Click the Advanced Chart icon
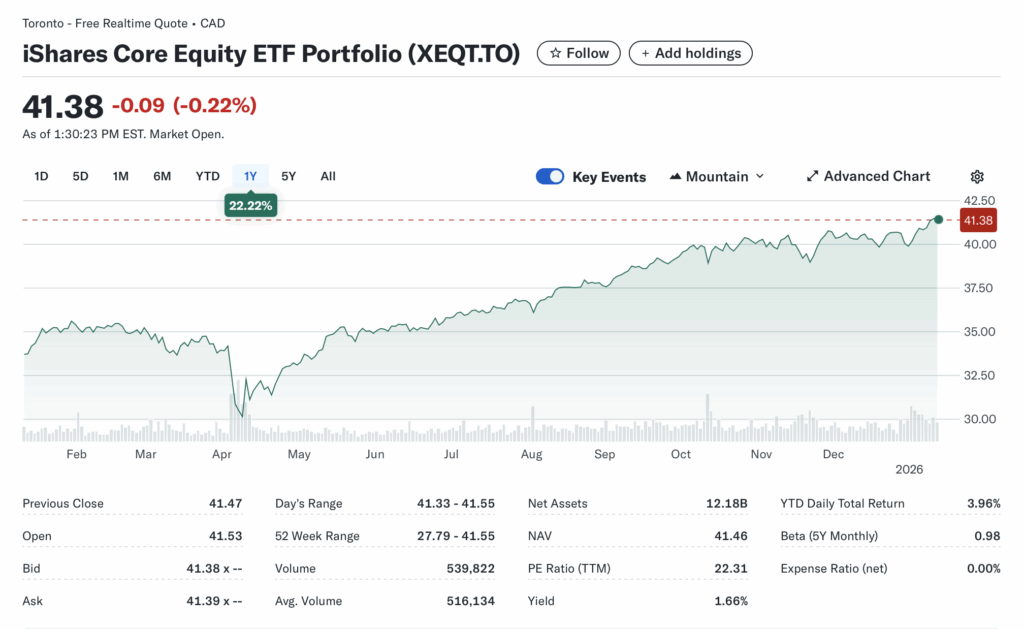This screenshot has width=1024, height=629. tap(814, 176)
